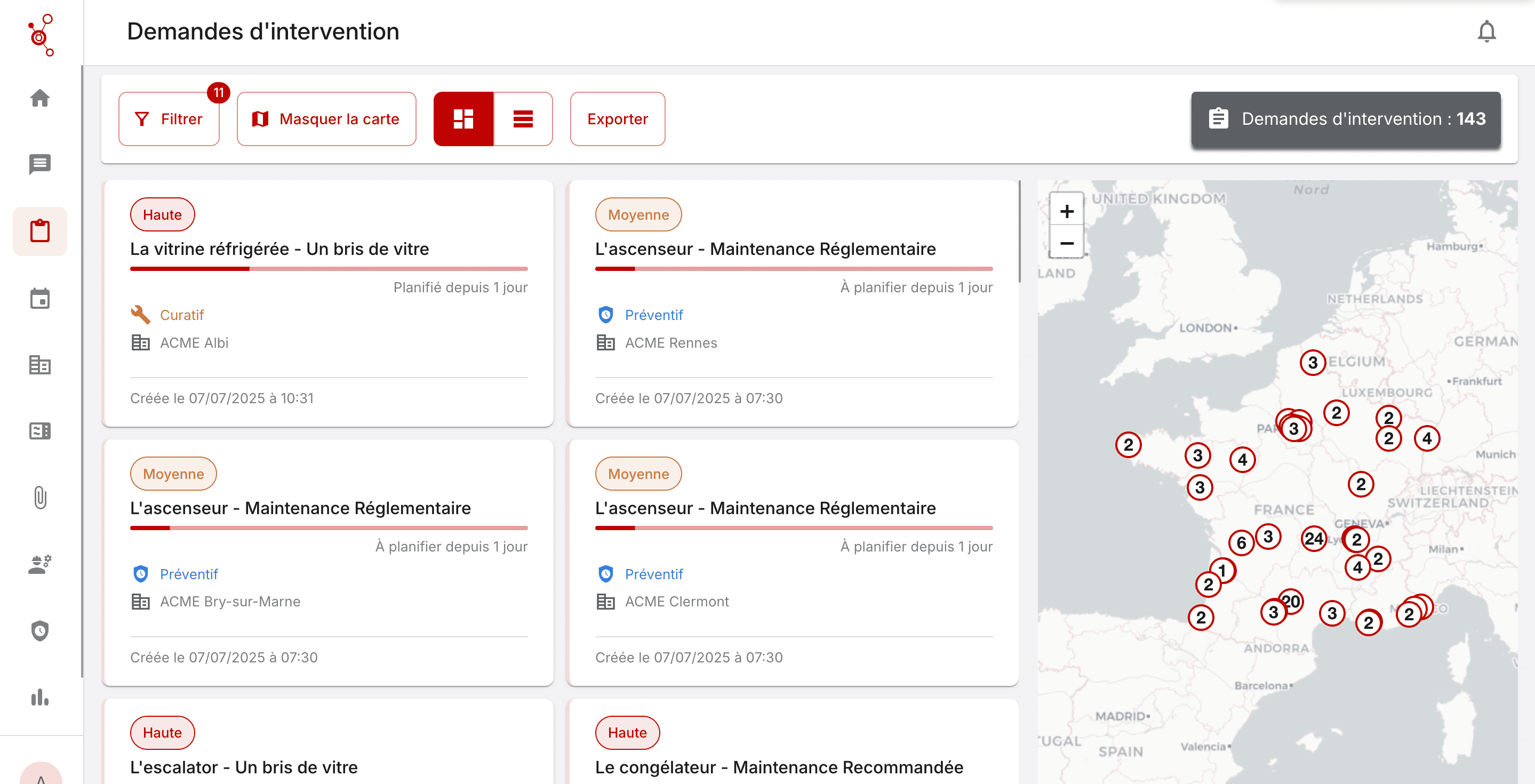The image size is (1535, 784).
Task: Click the map cluster marker 6
Action: click(x=1241, y=543)
